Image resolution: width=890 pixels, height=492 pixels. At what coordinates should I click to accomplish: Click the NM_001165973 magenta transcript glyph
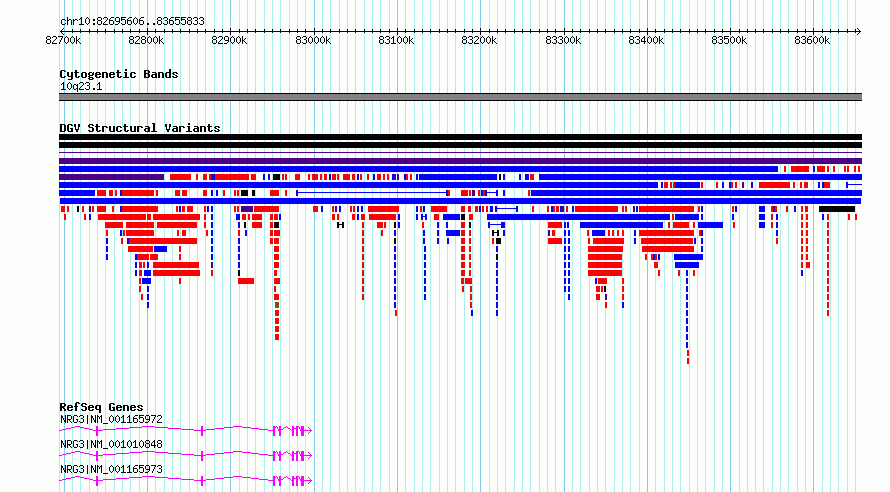186,481
